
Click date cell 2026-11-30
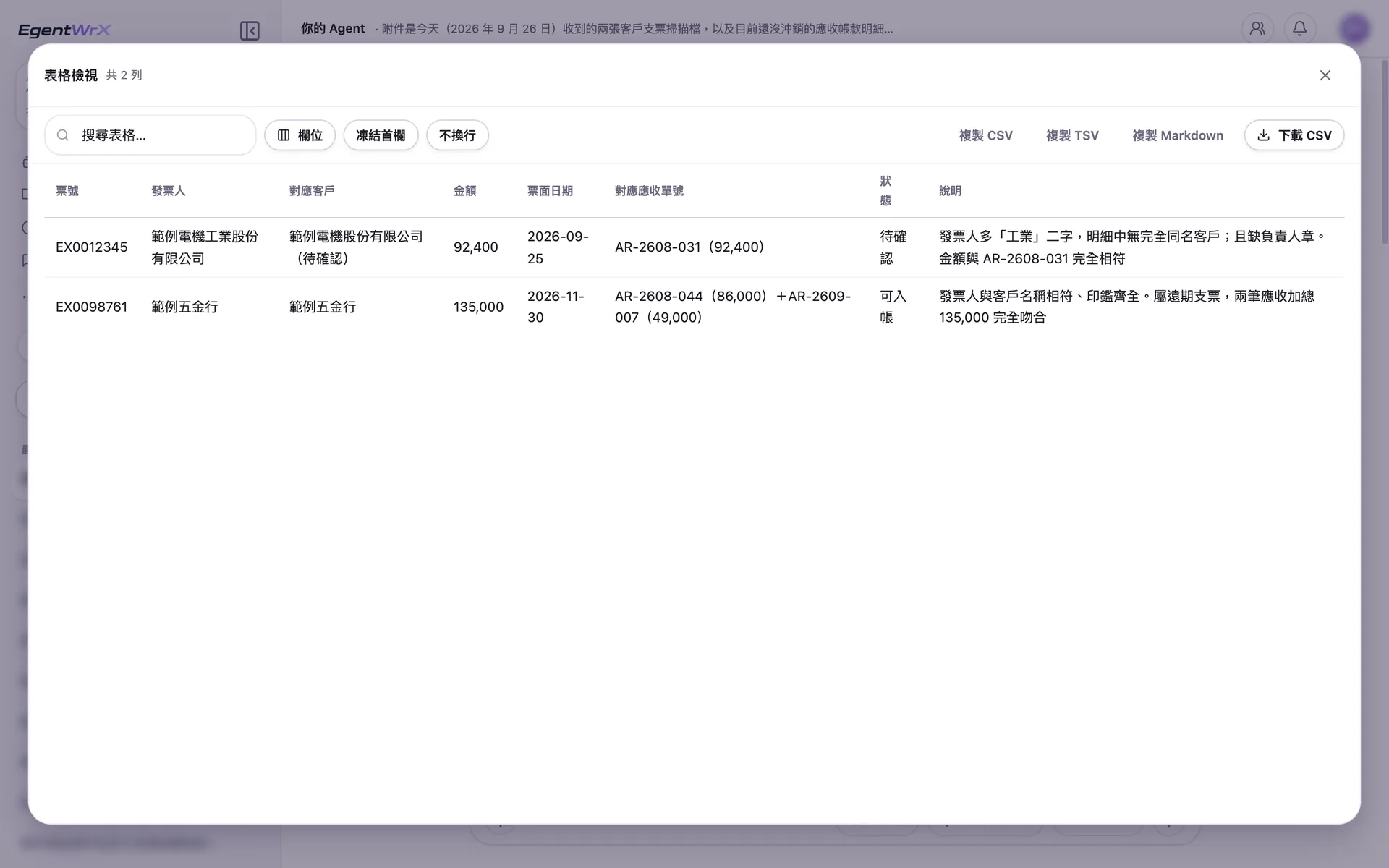[x=556, y=307]
